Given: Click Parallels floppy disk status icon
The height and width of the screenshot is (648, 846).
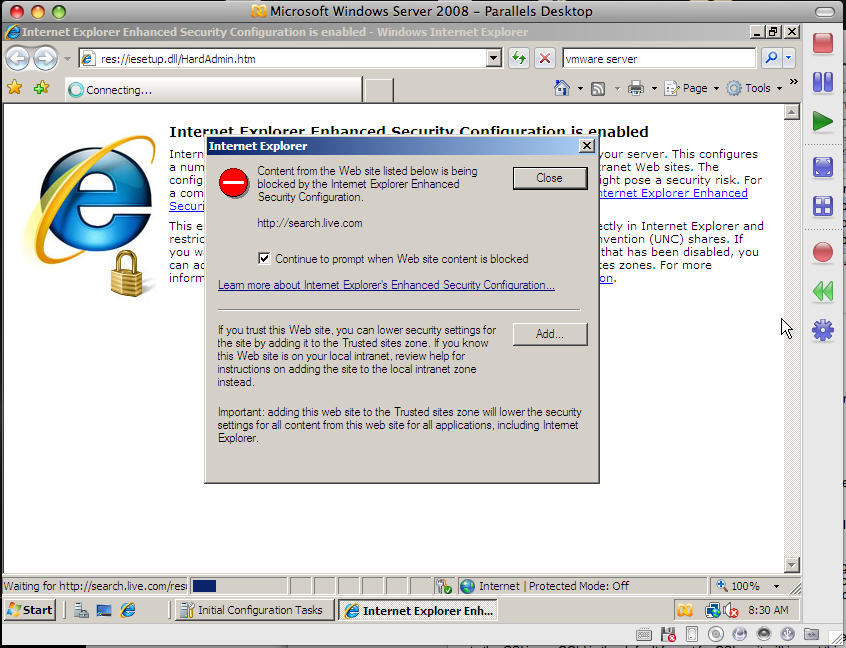Looking at the screenshot, I should click(x=668, y=634).
